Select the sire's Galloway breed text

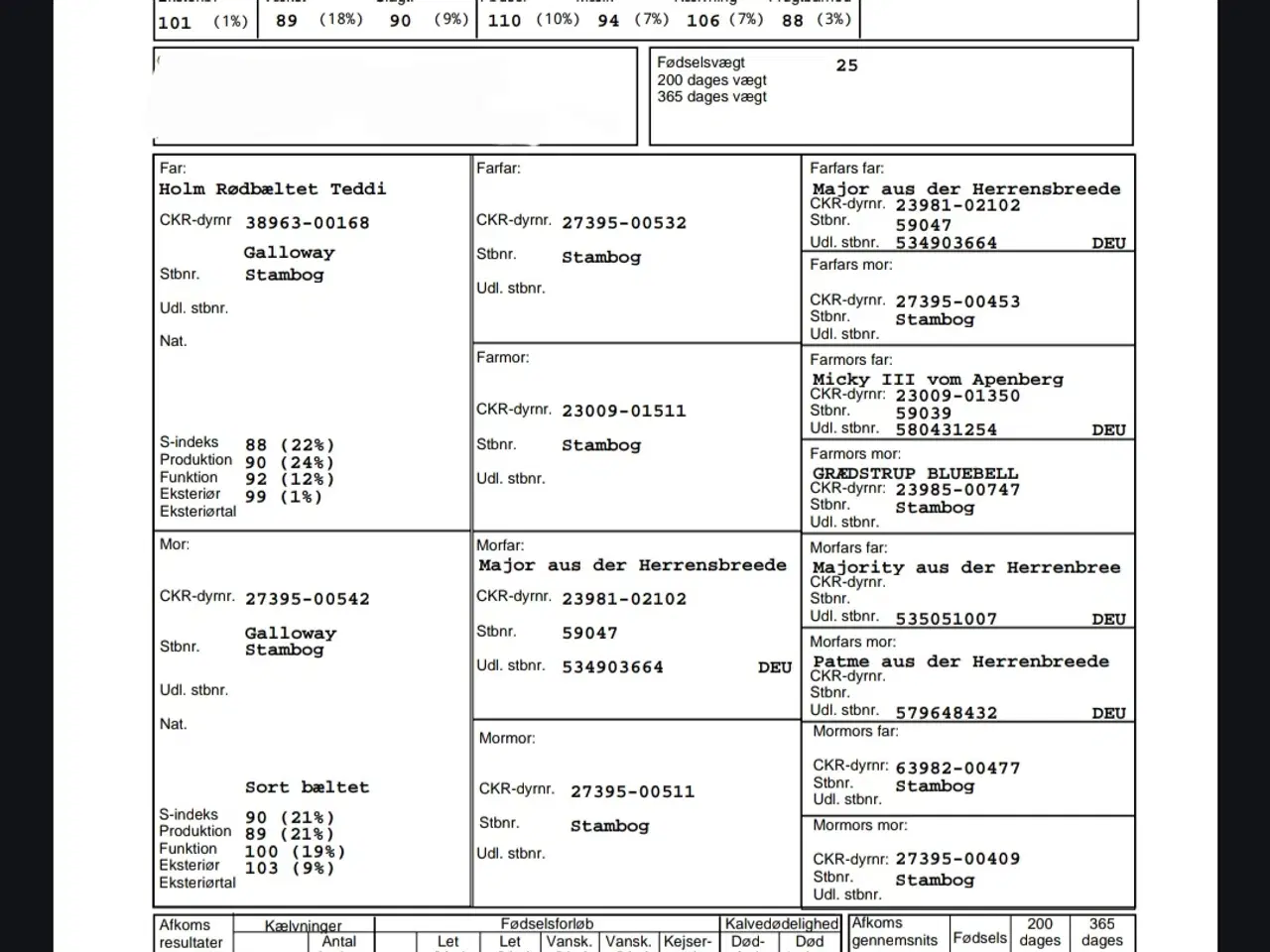pyautogui.click(x=290, y=253)
